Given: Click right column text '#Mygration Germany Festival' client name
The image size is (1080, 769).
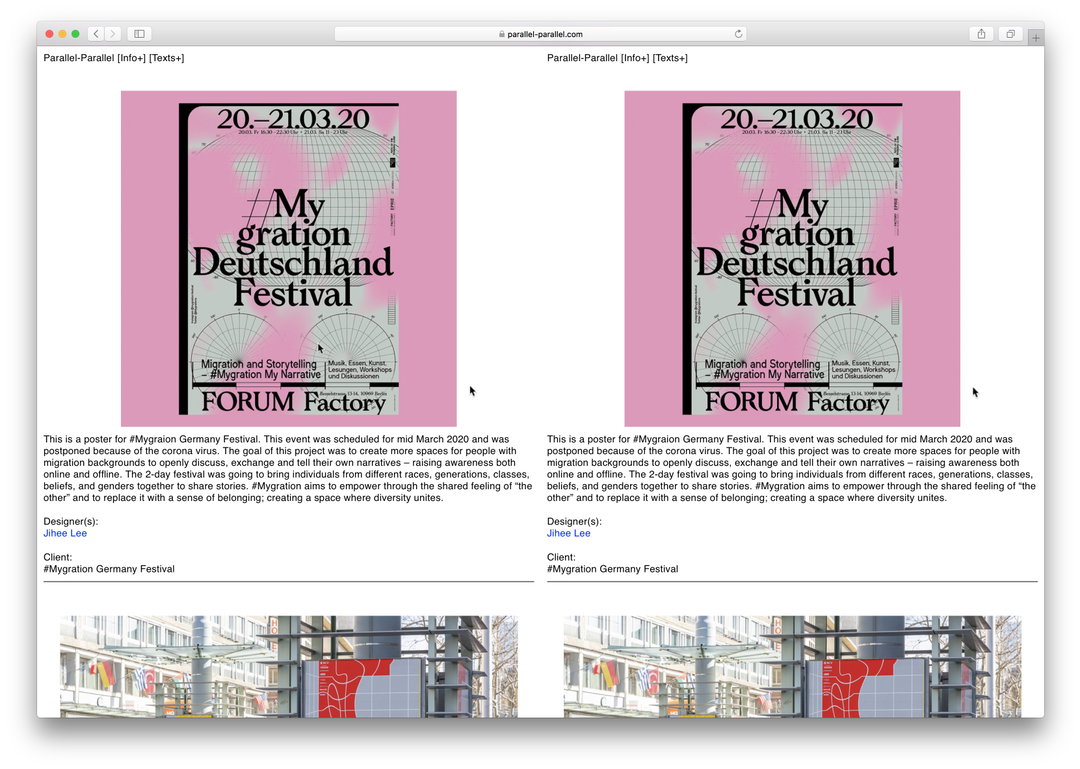Looking at the screenshot, I should tap(612, 569).
